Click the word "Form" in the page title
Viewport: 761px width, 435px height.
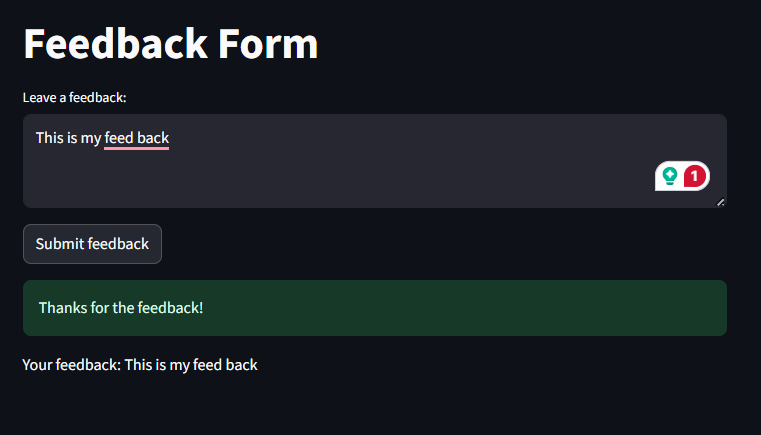[x=268, y=44]
